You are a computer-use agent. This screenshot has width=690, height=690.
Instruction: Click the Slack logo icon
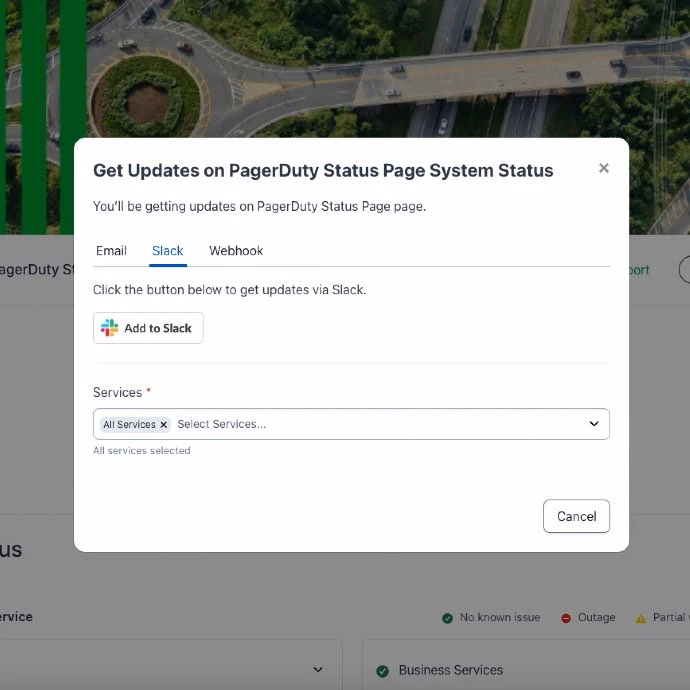[110, 328]
